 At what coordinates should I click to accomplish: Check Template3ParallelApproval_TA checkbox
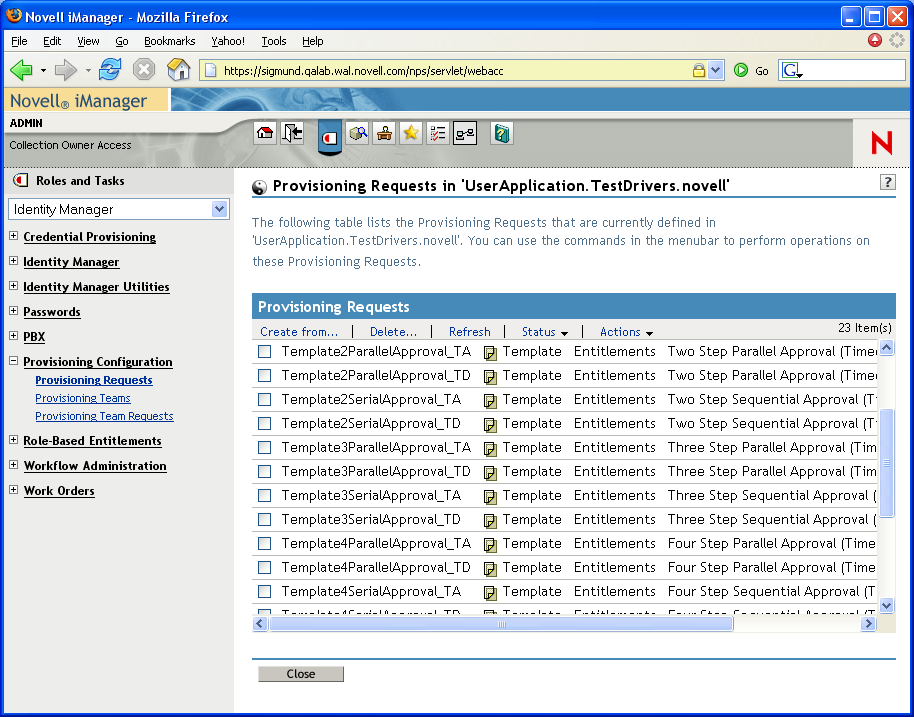click(x=265, y=447)
